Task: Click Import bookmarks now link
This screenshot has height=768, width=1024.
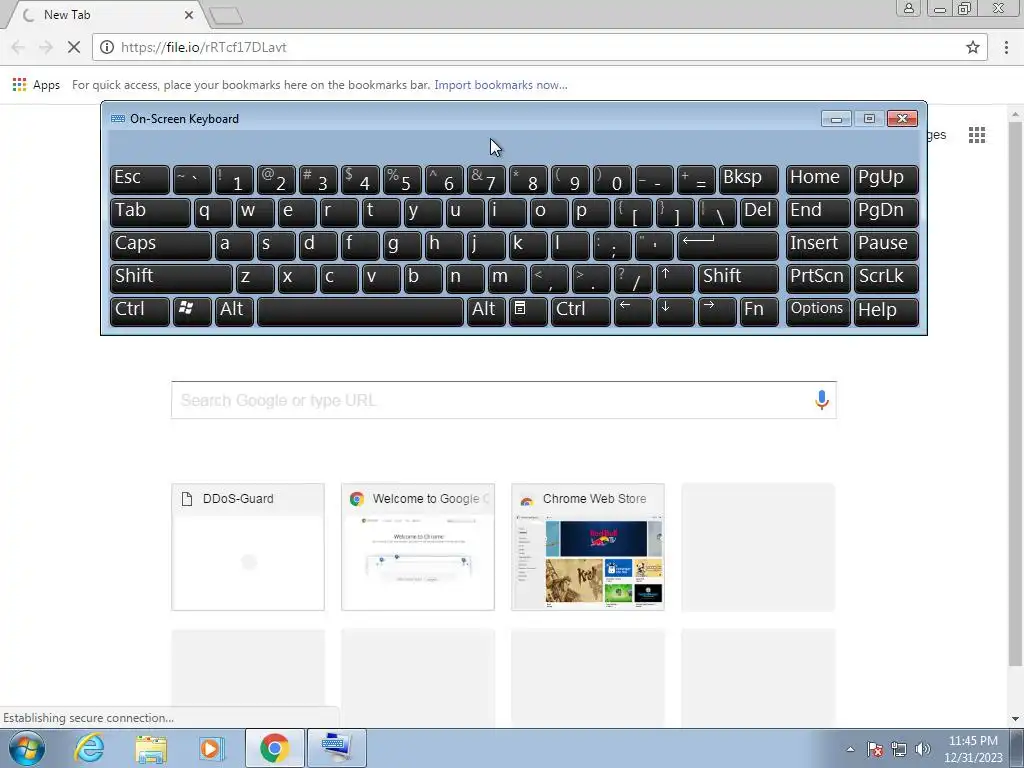Action: click(x=501, y=85)
